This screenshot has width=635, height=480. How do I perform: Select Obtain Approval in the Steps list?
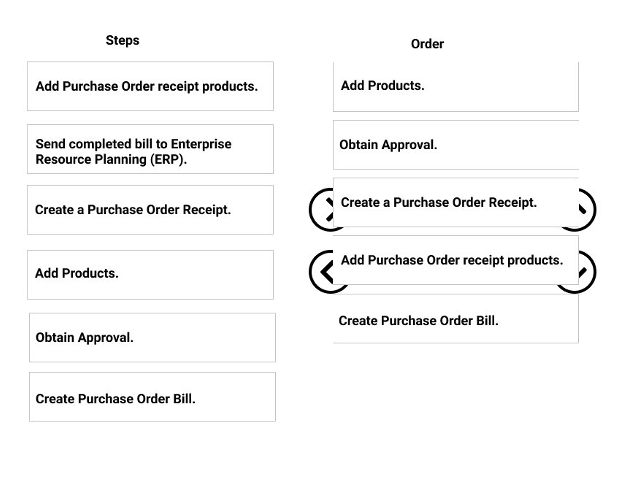(x=152, y=337)
